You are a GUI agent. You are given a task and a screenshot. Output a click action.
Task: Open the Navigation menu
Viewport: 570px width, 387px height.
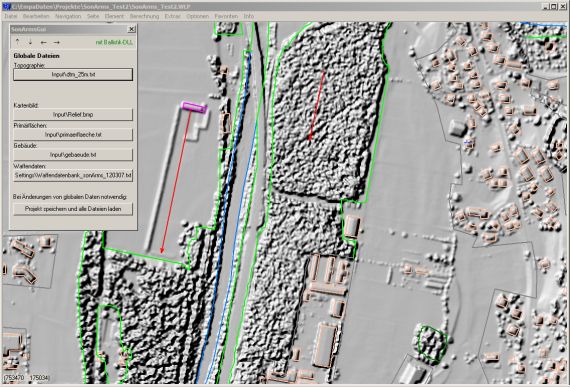point(68,16)
